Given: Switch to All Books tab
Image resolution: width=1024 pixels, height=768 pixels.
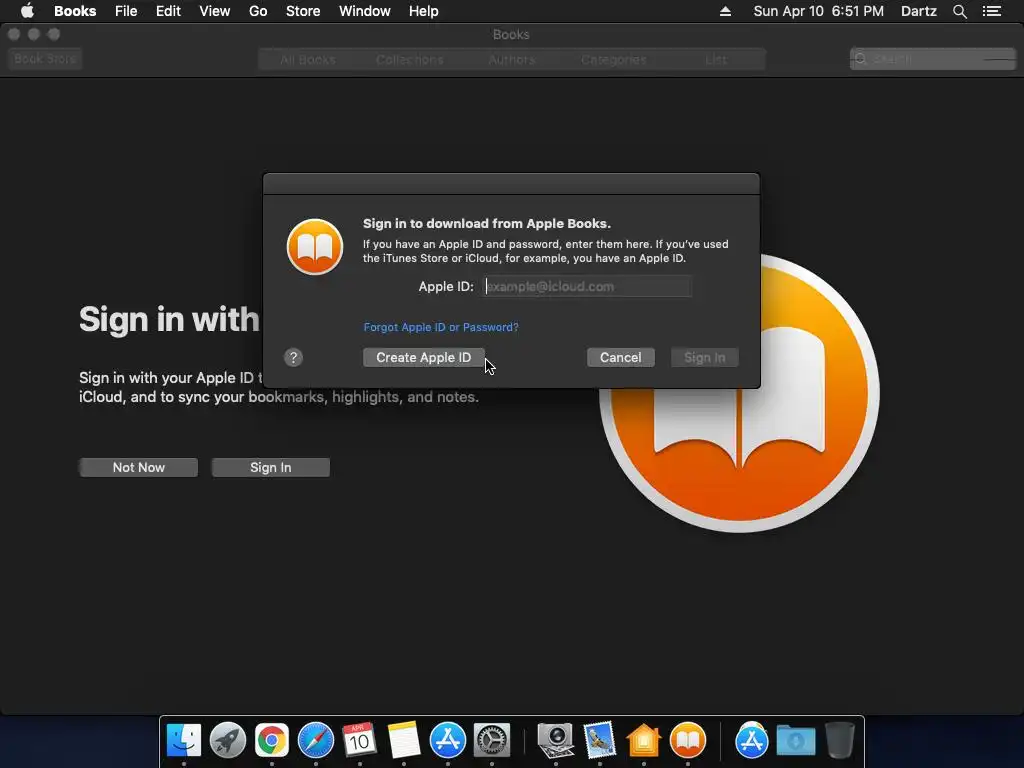Looking at the screenshot, I should tap(308, 59).
